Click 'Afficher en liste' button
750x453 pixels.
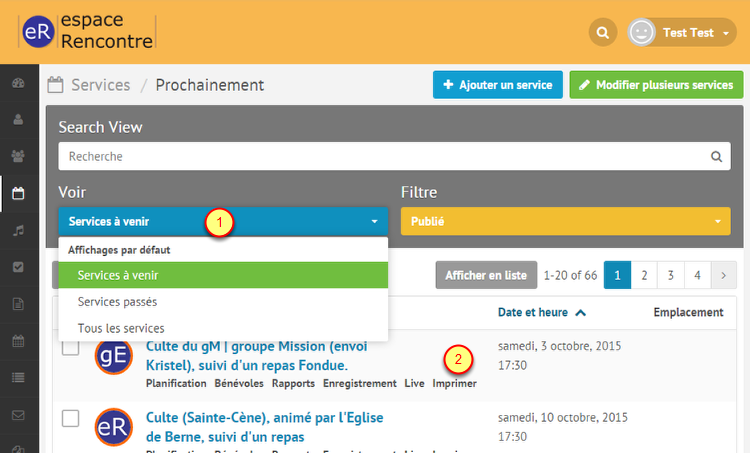(x=486, y=275)
